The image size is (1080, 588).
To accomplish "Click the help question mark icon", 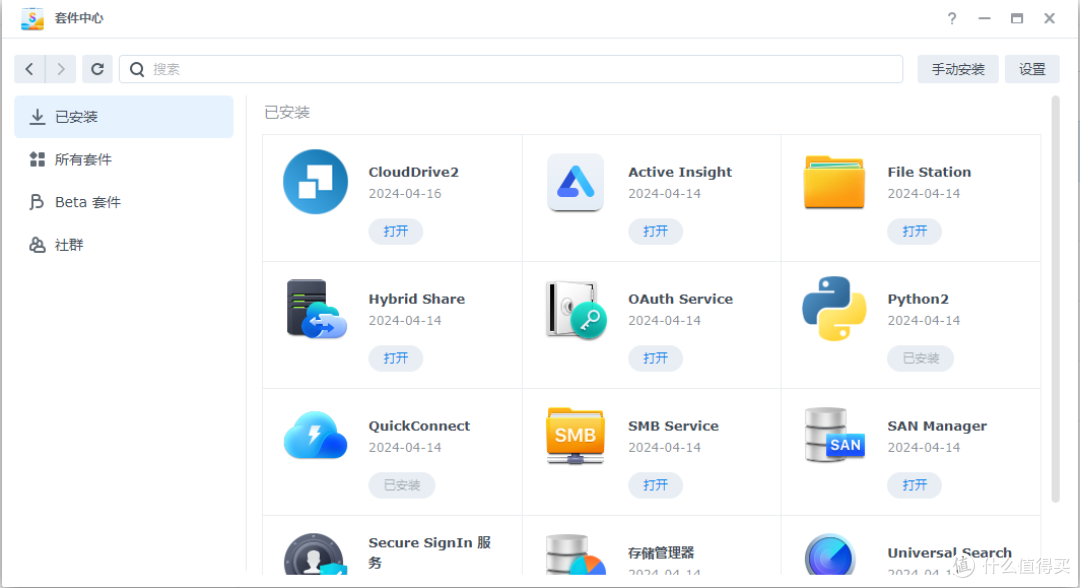I will 951,18.
